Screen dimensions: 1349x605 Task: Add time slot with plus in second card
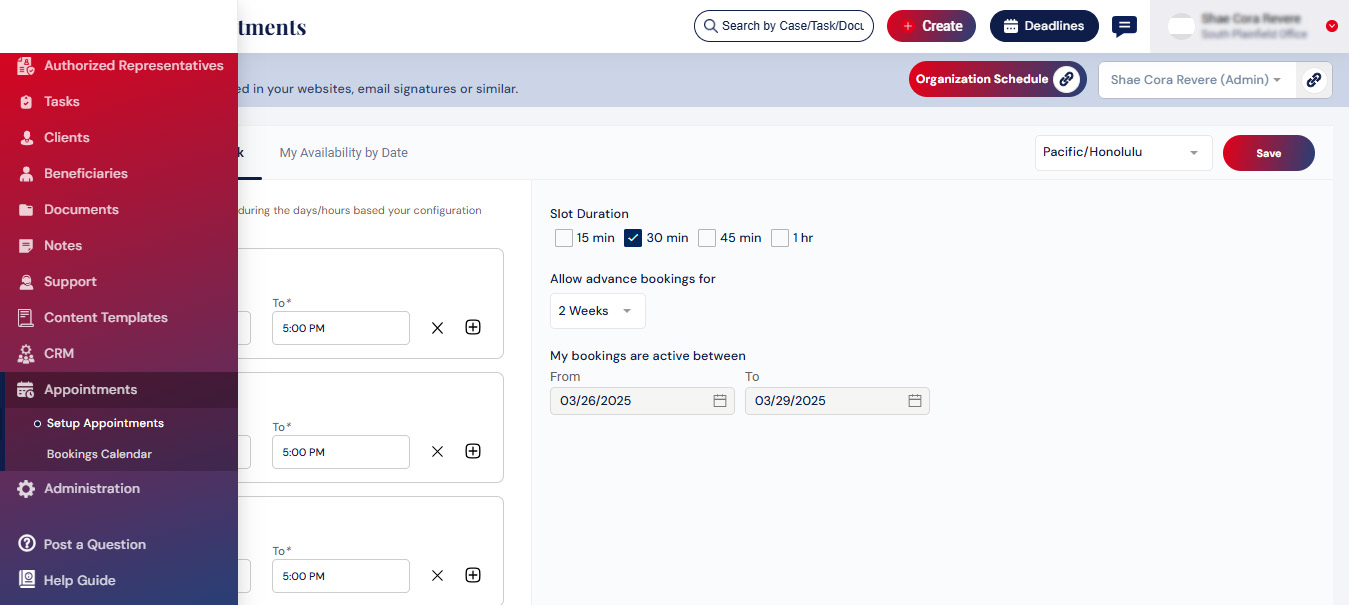click(x=473, y=451)
